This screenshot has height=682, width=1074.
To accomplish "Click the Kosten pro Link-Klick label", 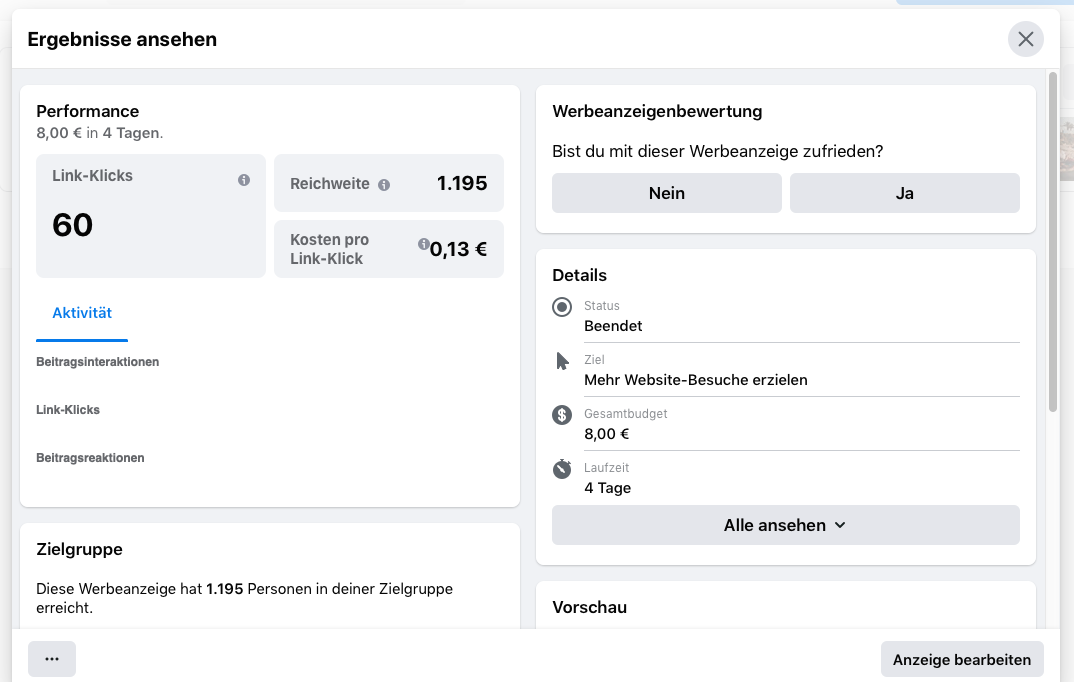I will pos(329,249).
